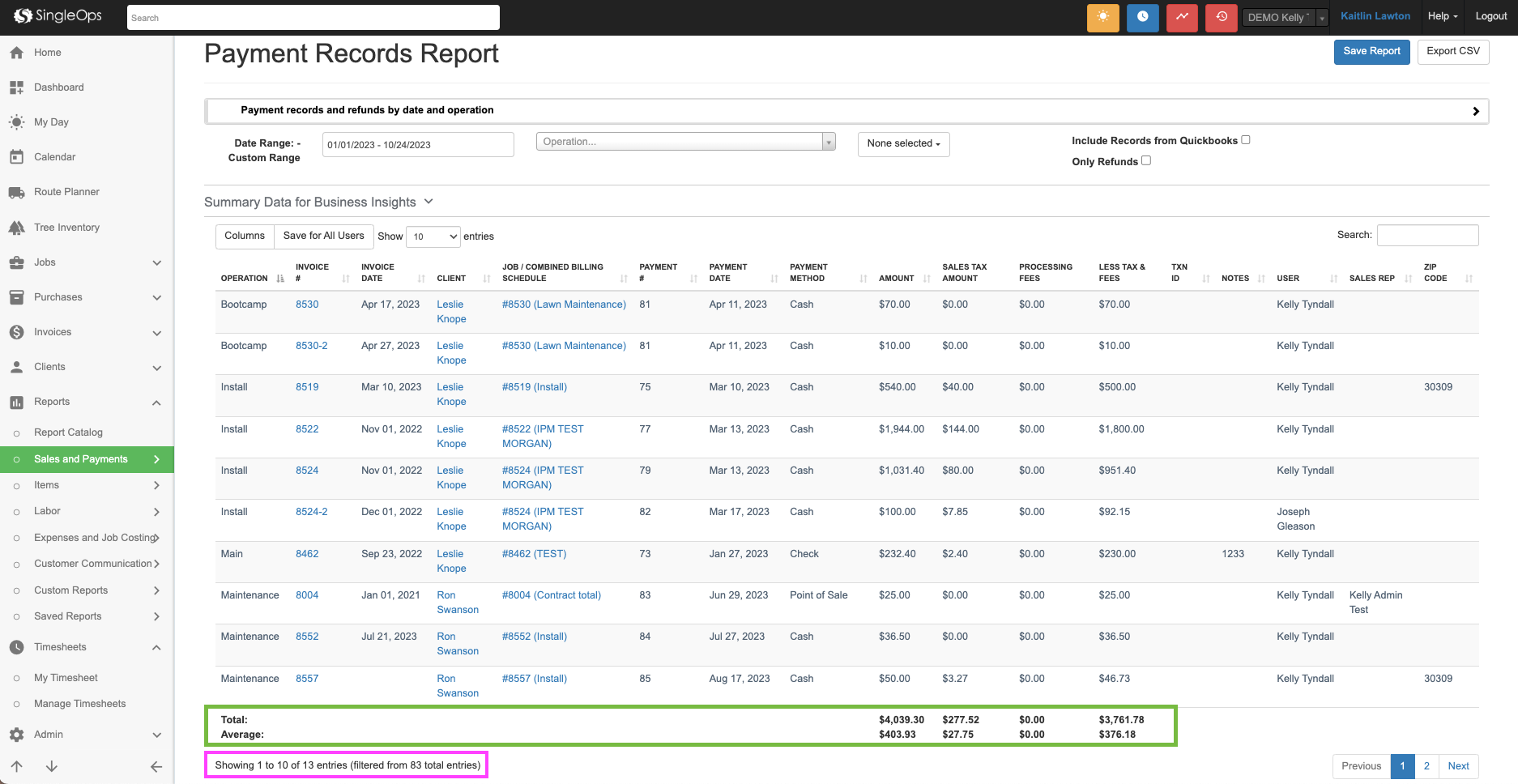Open the Calendar icon in sidebar

(17, 156)
